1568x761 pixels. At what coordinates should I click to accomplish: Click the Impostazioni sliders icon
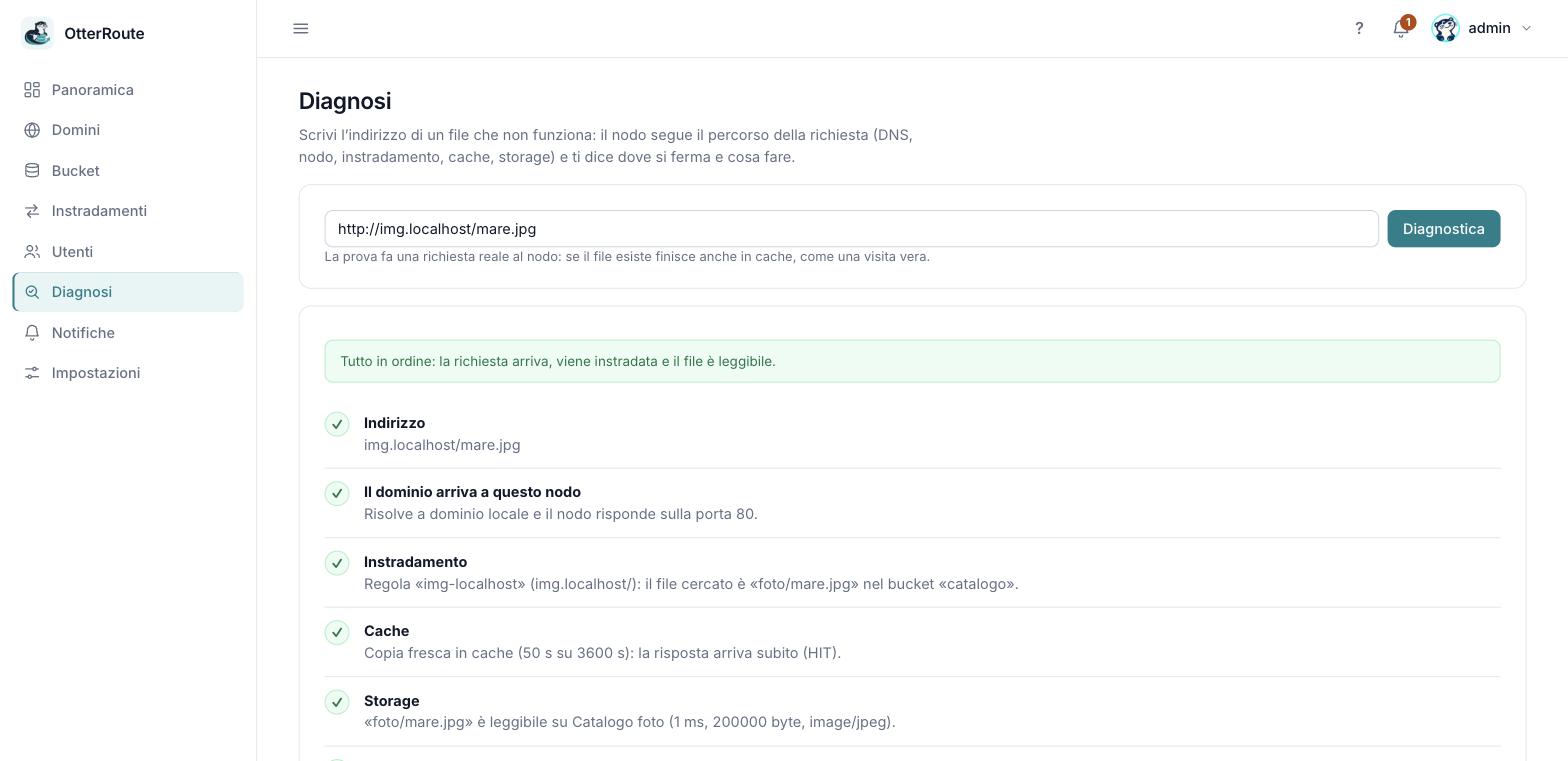(x=32, y=373)
